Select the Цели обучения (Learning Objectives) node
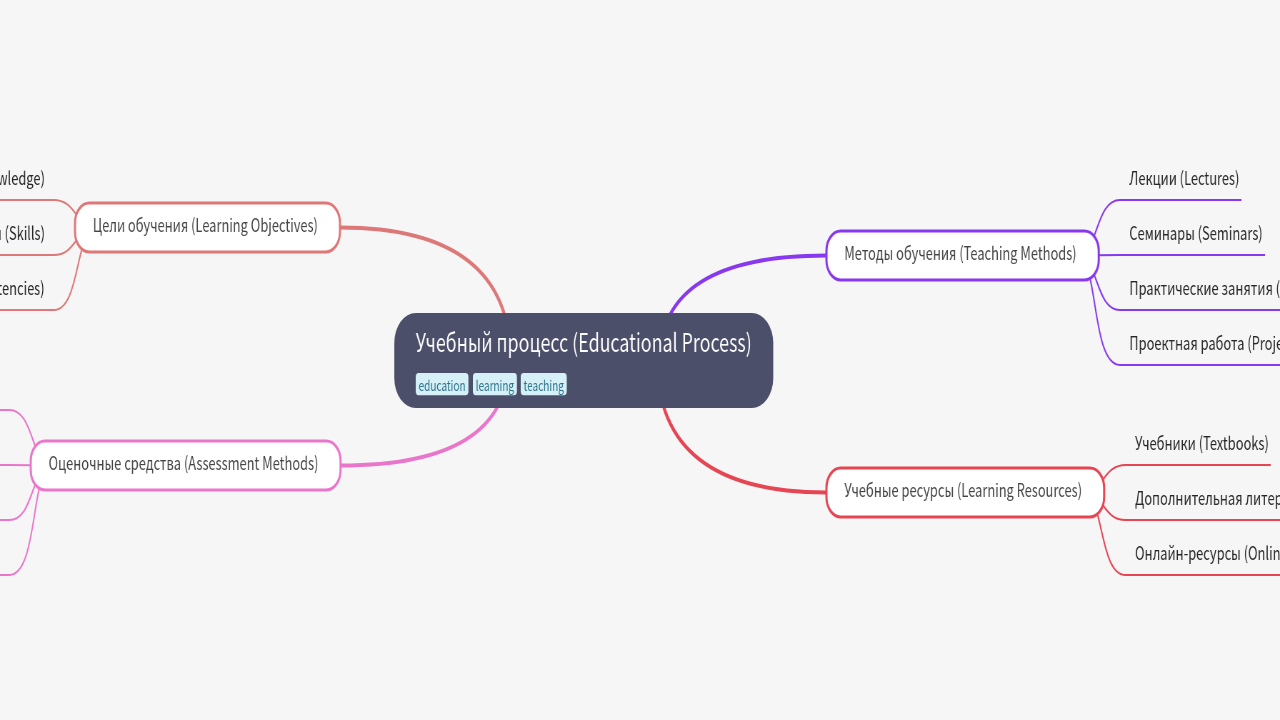 pyautogui.click(x=206, y=227)
